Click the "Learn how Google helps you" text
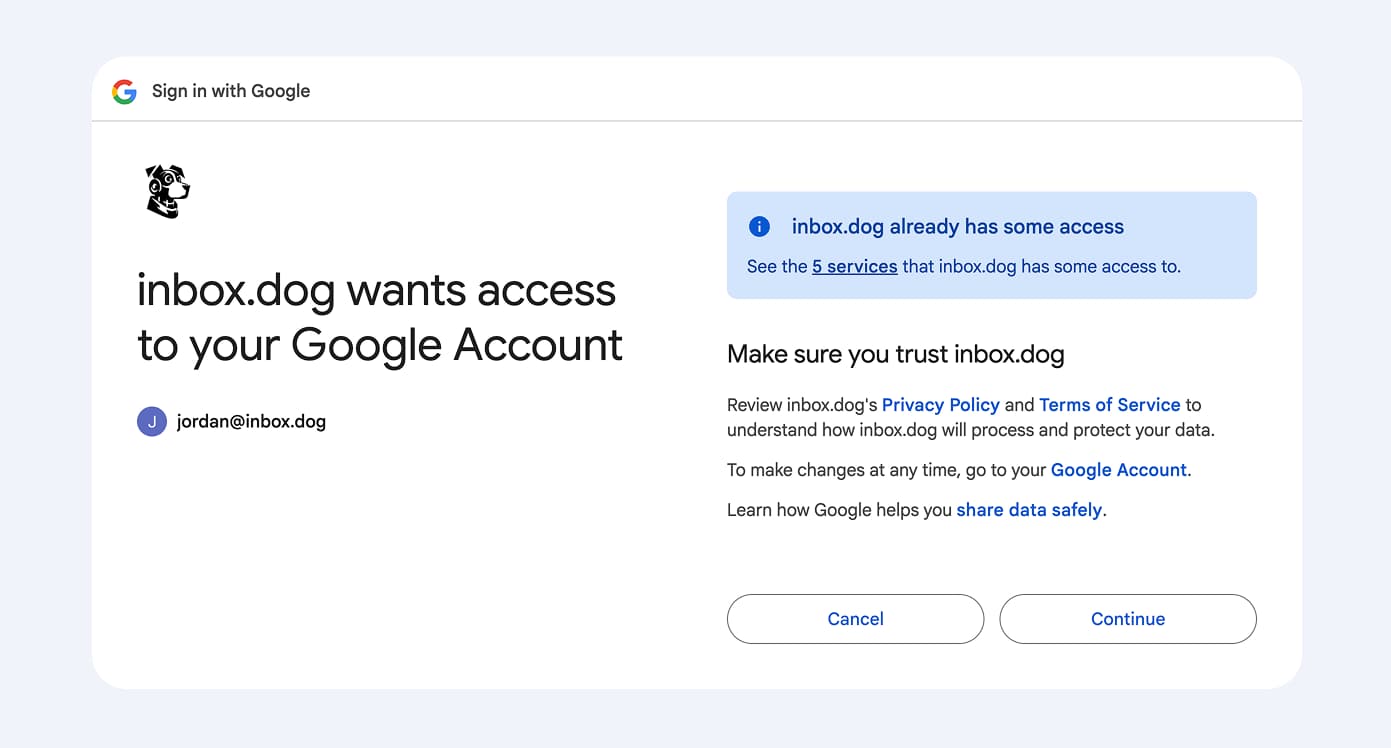Viewport: 1391px width, 748px height. (x=839, y=510)
